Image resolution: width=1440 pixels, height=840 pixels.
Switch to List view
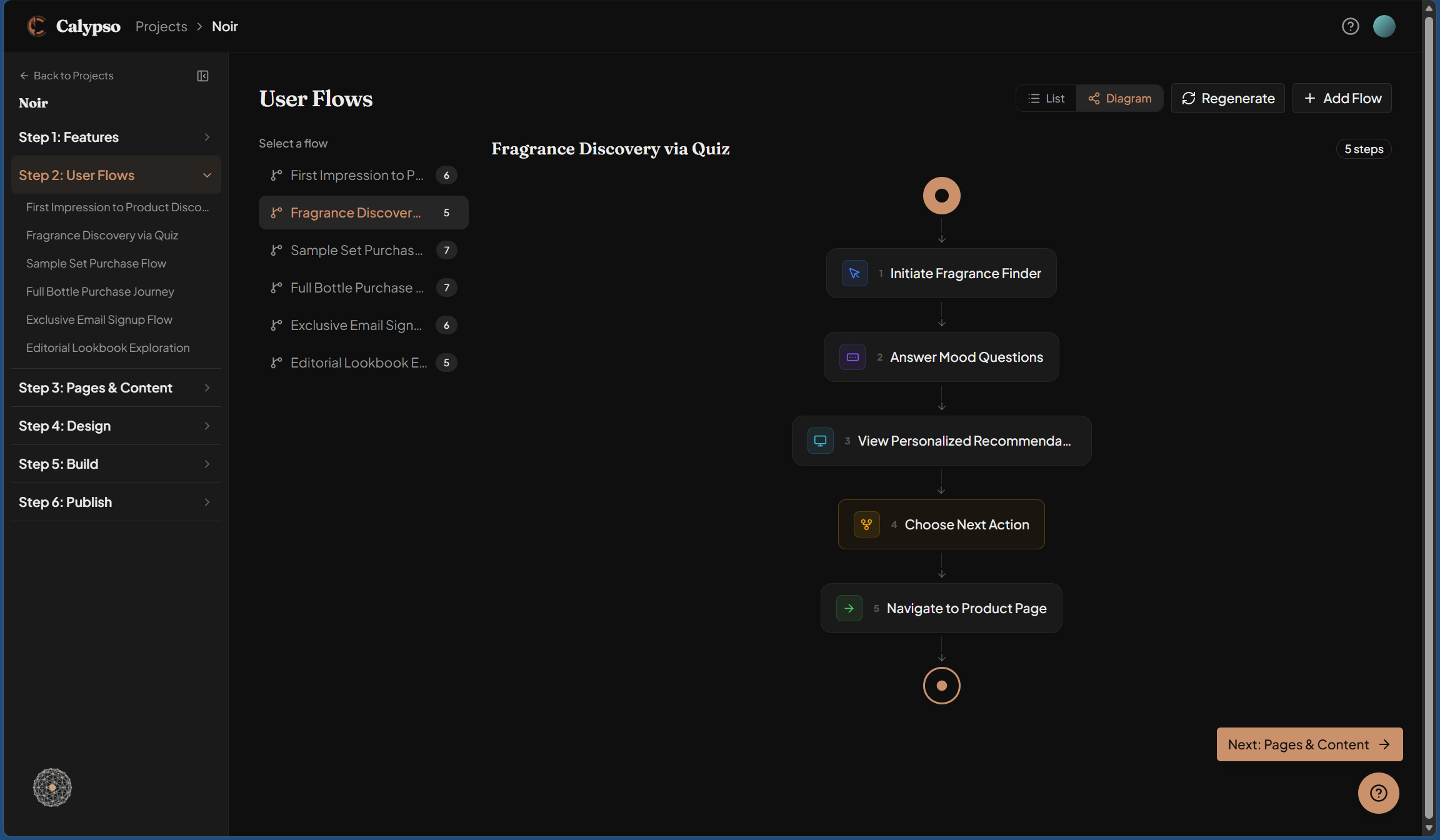point(1046,98)
